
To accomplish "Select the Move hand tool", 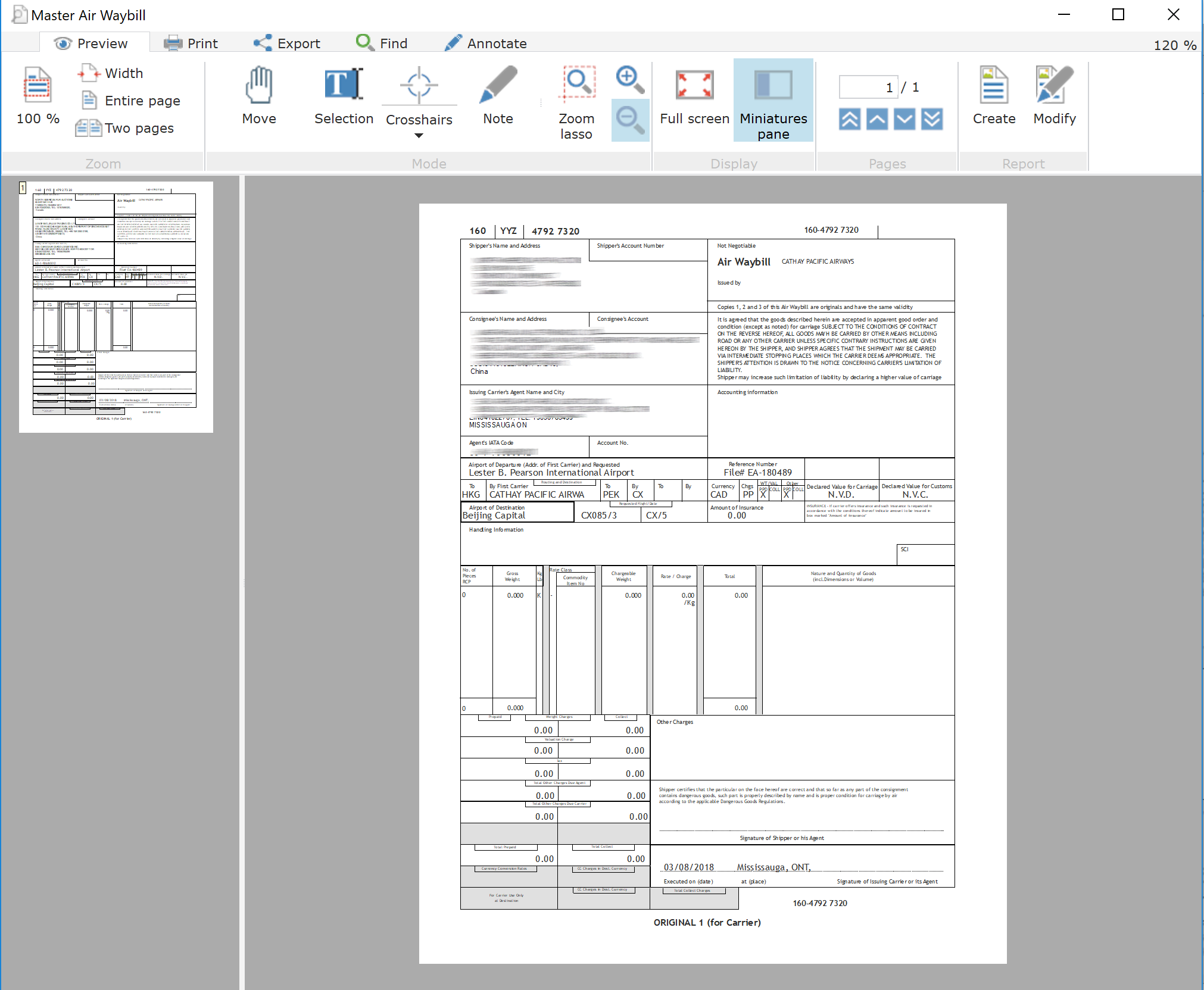I will [x=259, y=96].
